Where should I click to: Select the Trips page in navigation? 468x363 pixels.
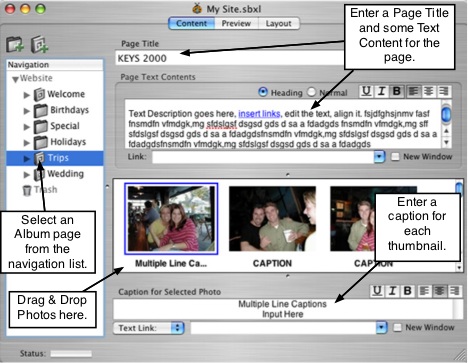pos(55,158)
